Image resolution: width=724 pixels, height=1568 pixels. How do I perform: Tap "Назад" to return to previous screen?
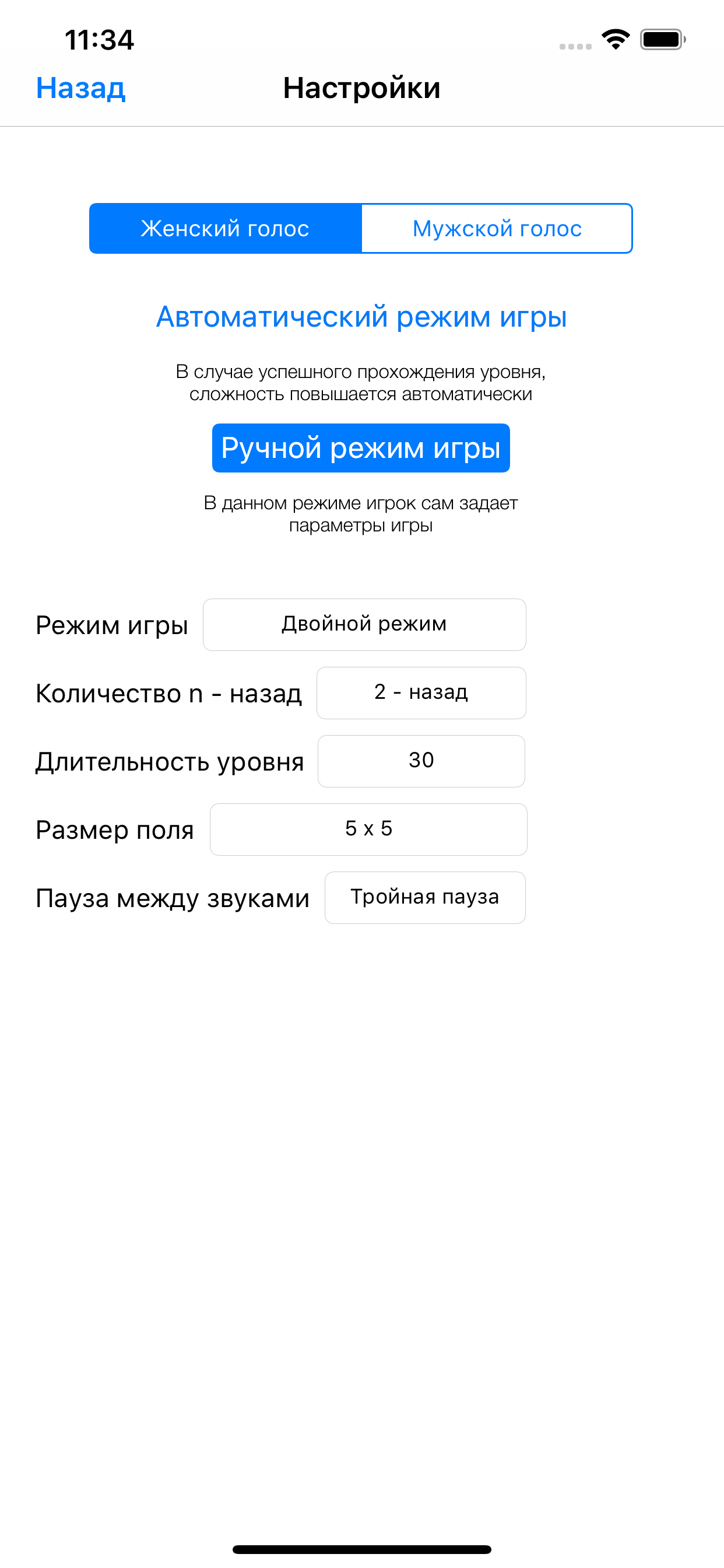pos(81,88)
